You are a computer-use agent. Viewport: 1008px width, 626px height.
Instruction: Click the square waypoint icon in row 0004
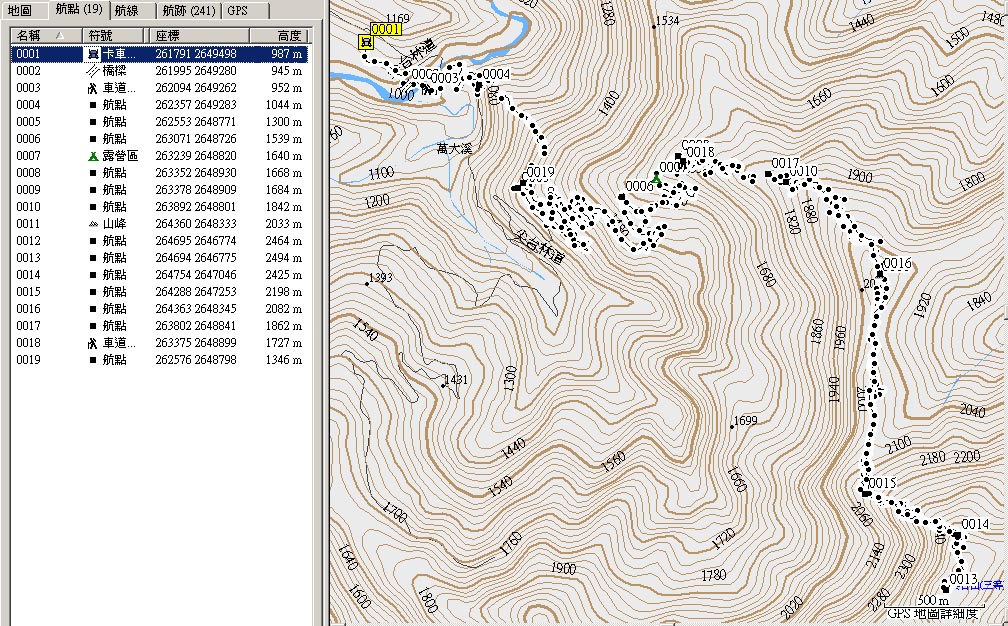tap(93, 105)
